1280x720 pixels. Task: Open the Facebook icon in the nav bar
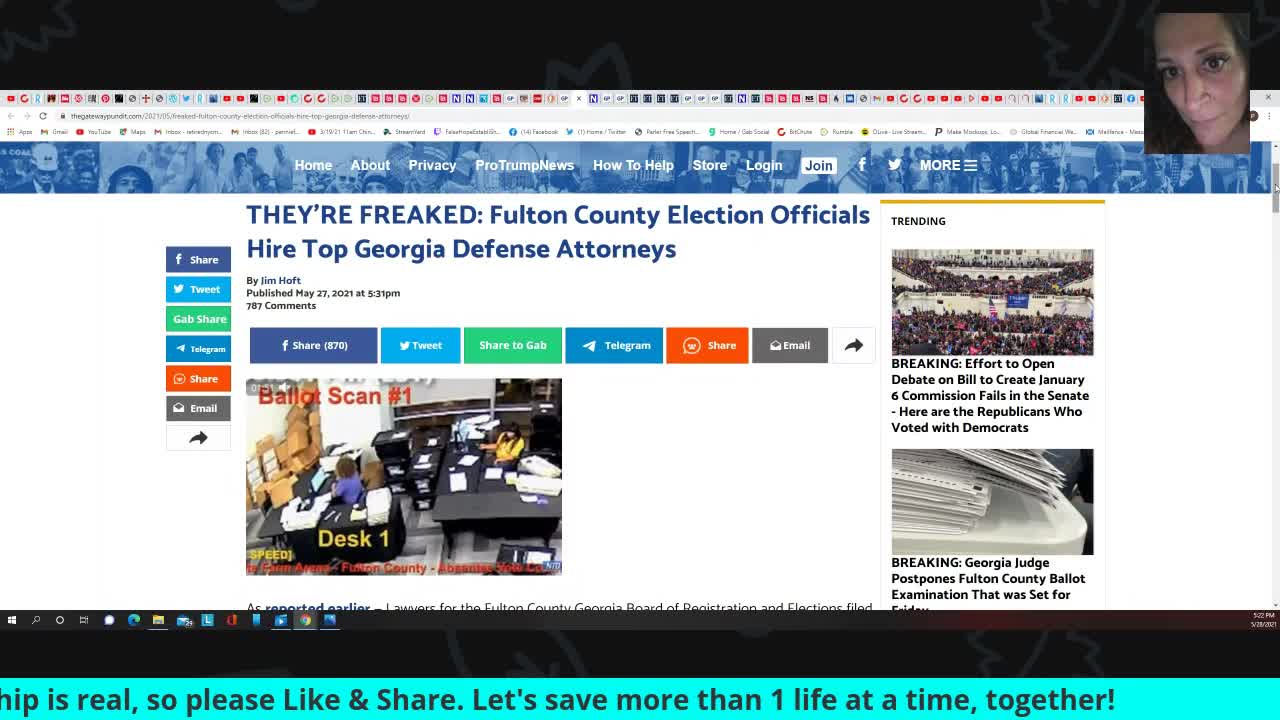click(x=862, y=164)
